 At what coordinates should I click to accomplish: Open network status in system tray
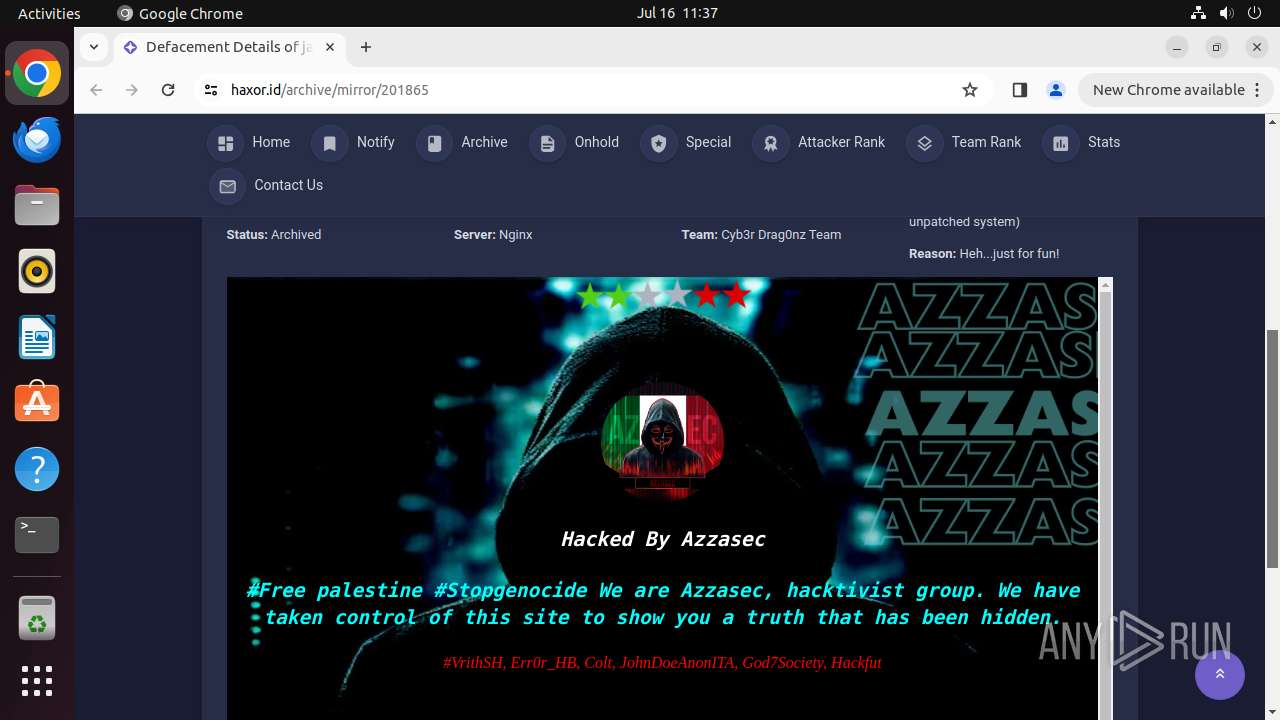tap(1198, 13)
